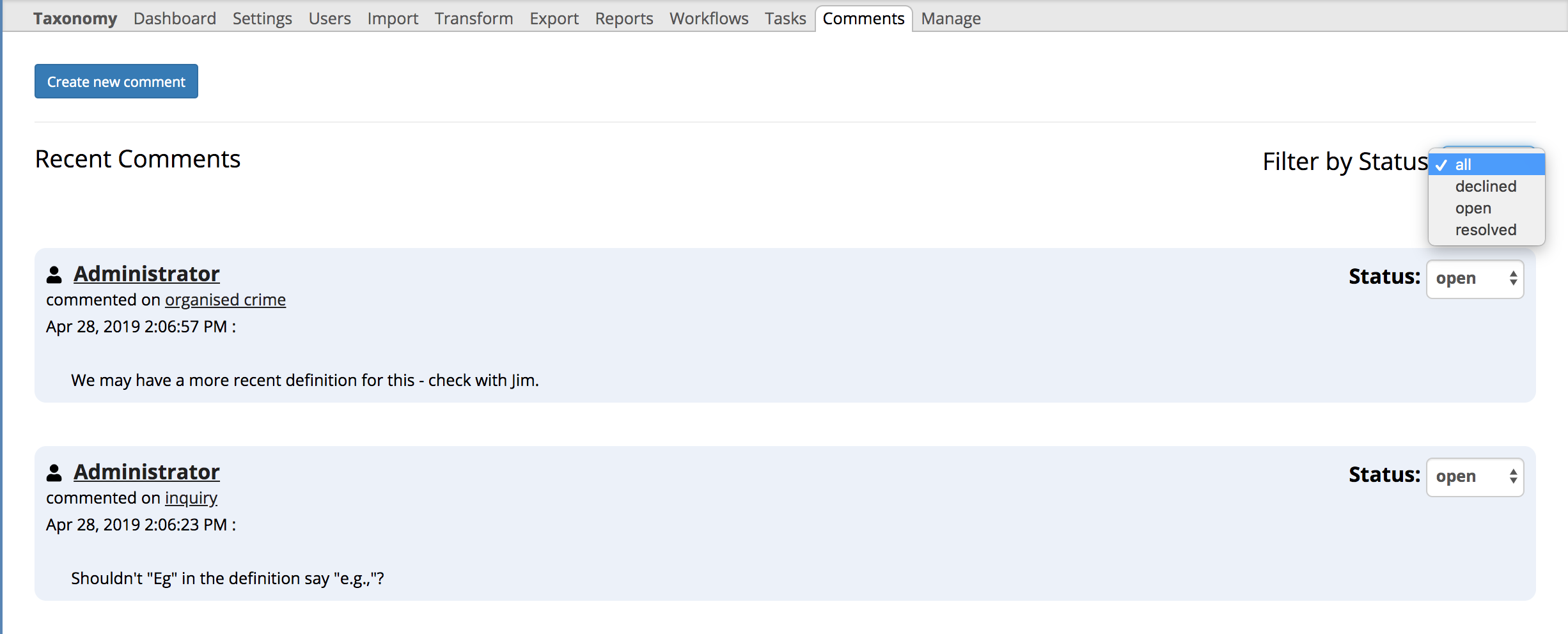Open the Manage tab
1568x634 pixels.
tap(950, 19)
